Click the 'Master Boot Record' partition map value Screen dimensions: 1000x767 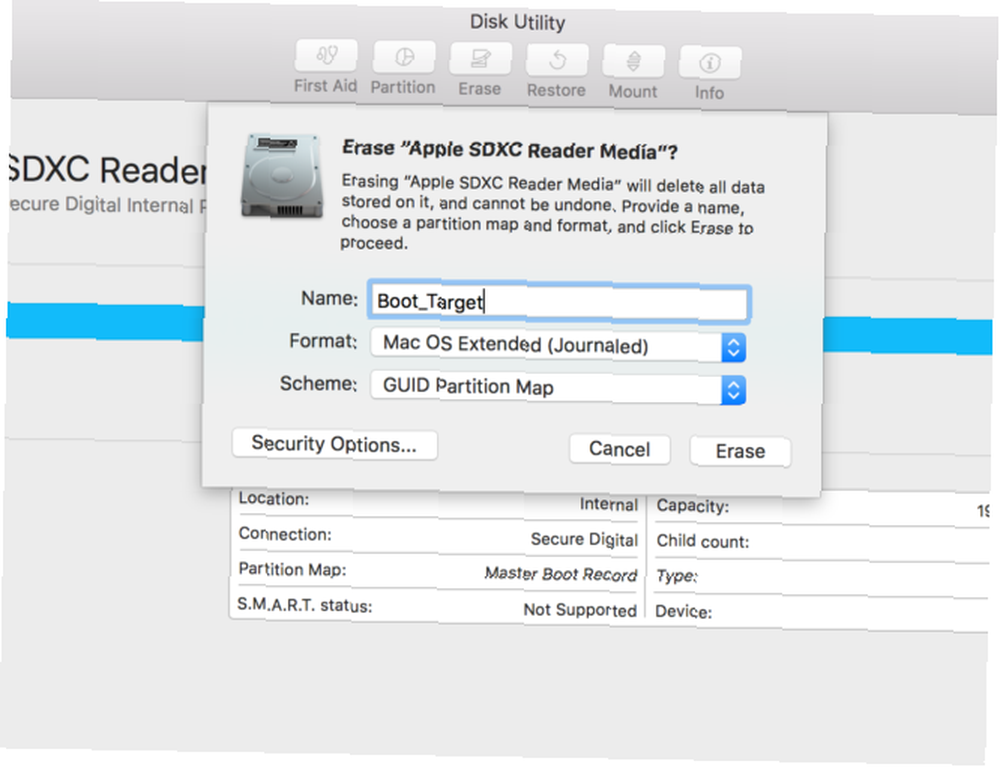point(561,574)
